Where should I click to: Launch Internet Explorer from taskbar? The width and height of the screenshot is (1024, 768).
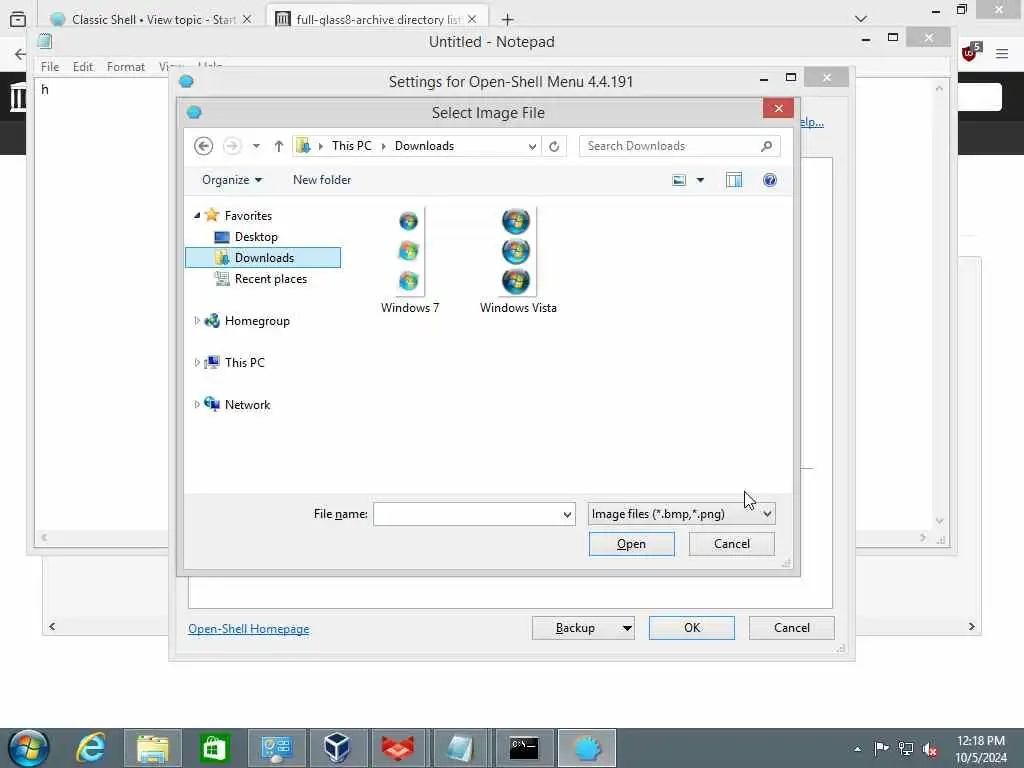pos(91,748)
